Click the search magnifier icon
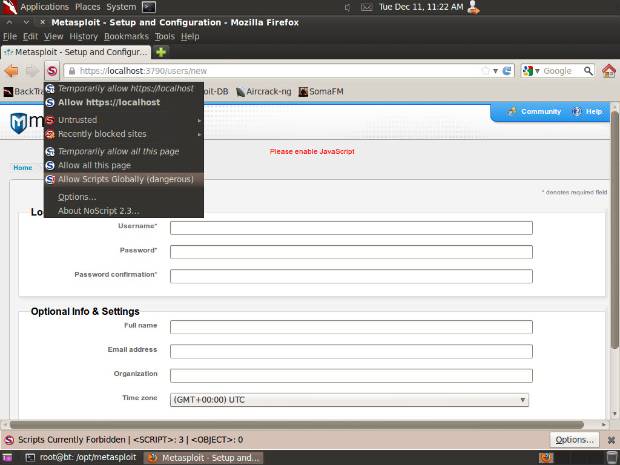This screenshot has height=465, width=620. tap(586, 71)
